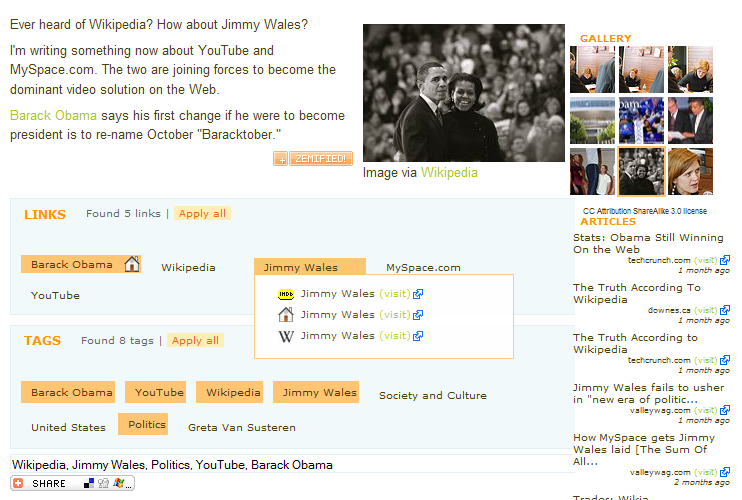
Task: Click the plus icon left of Zemified badge
Action: click(x=281, y=159)
